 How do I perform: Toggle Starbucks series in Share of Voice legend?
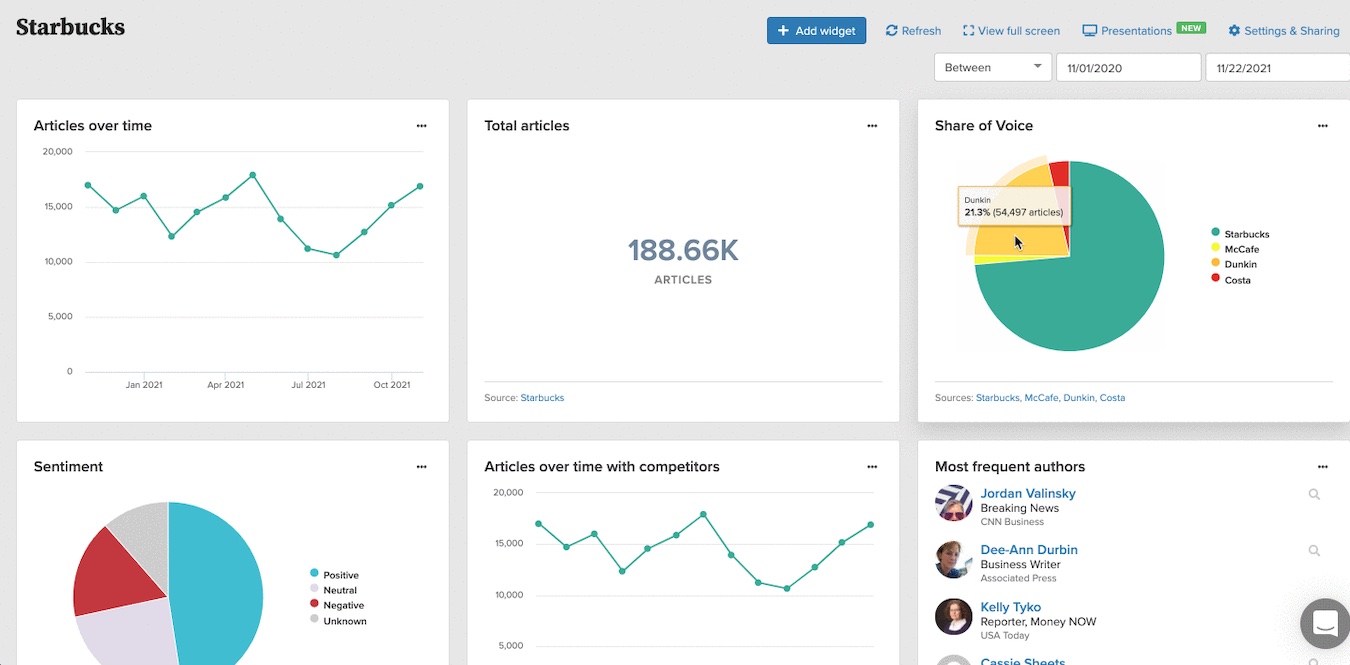click(x=1245, y=234)
